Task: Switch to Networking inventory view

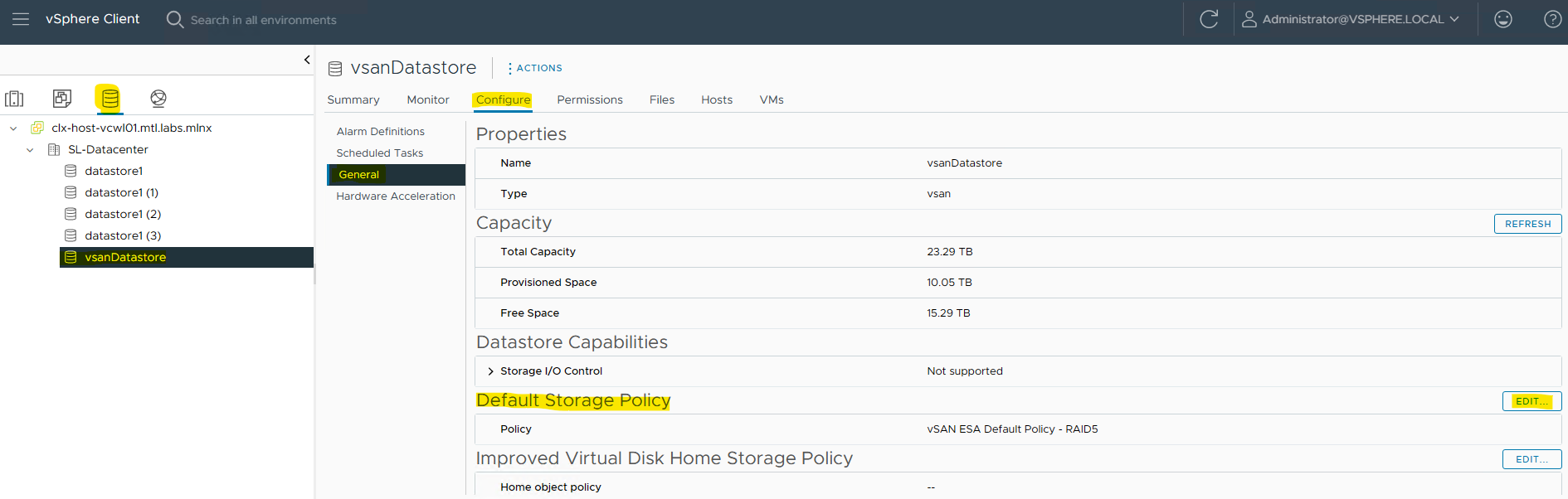Action: pos(158,99)
